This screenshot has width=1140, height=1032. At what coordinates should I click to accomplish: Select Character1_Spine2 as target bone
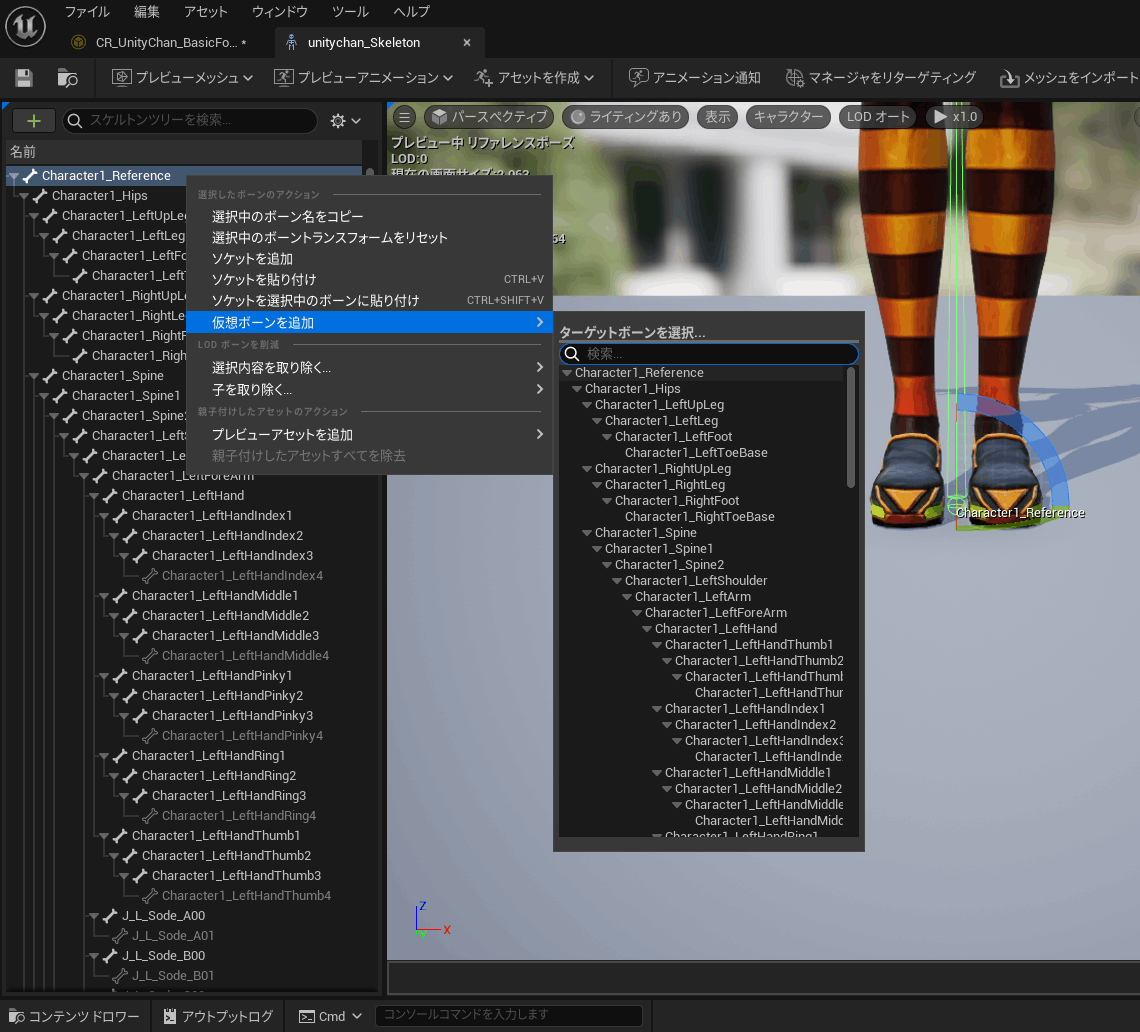pos(669,565)
